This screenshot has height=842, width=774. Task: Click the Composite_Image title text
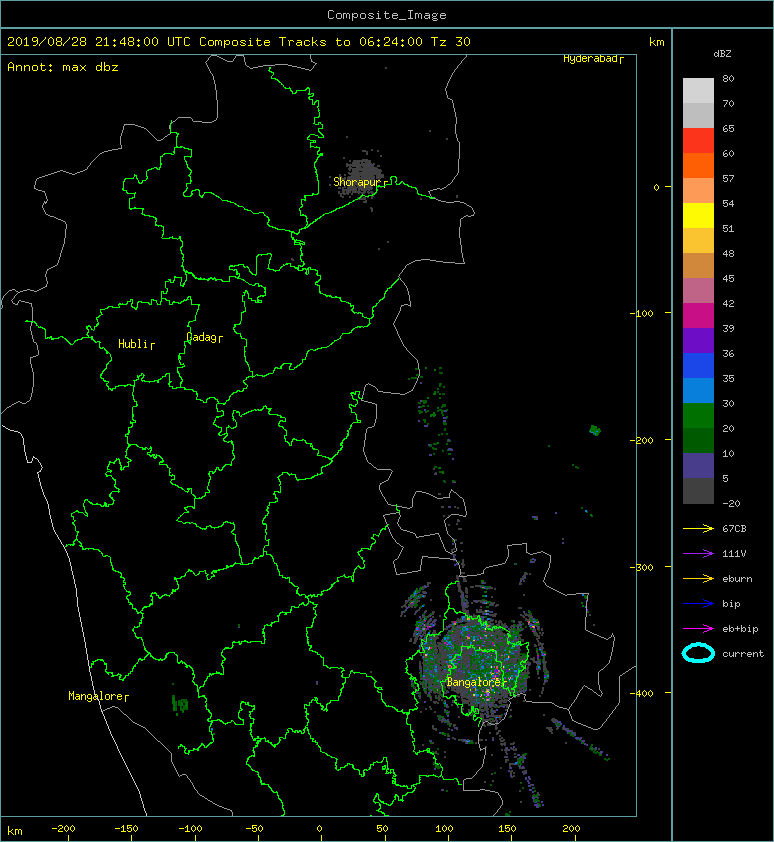coord(387,15)
